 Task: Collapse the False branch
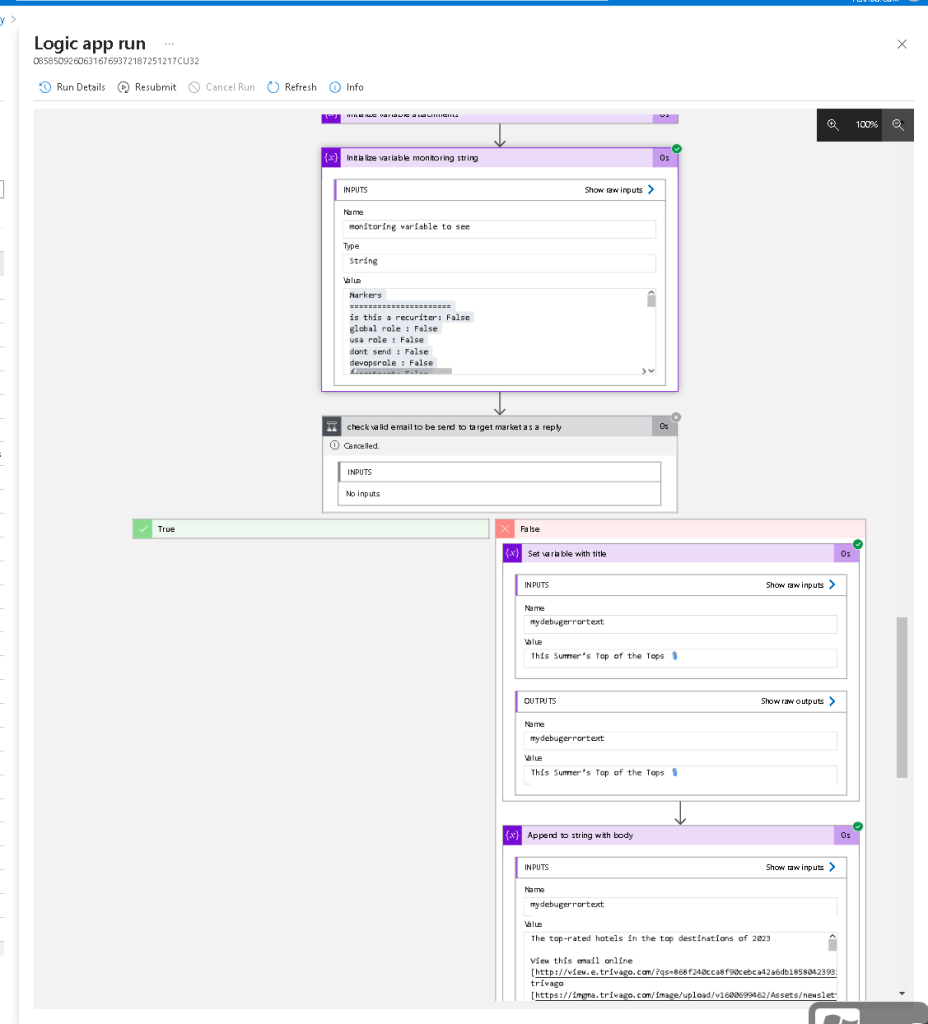point(680,529)
